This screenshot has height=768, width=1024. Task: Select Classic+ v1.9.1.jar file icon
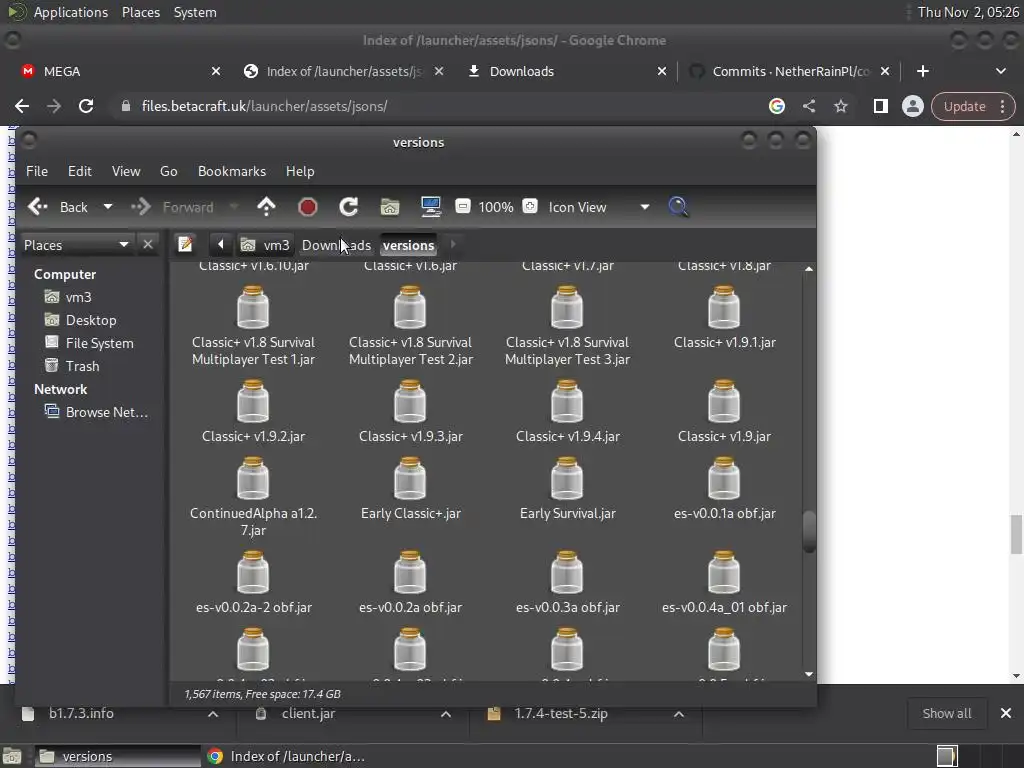pos(724,307)
